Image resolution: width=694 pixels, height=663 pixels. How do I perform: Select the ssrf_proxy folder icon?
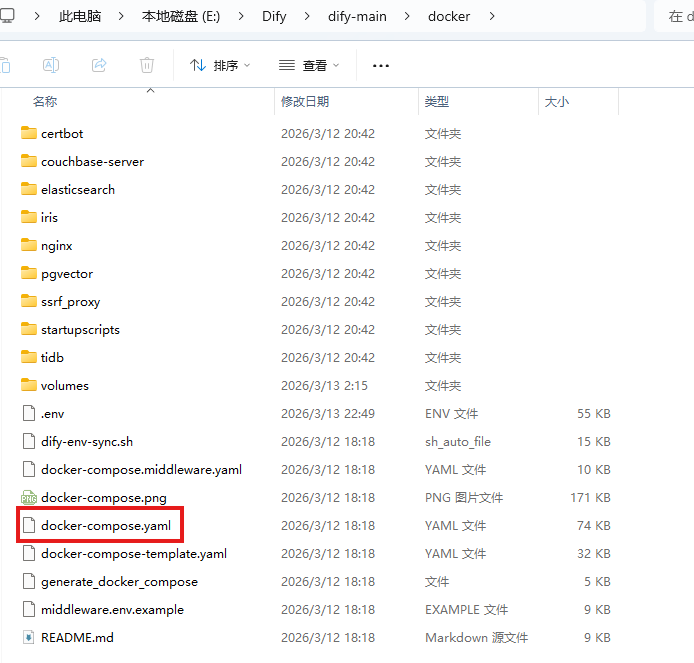click(29, 301)
